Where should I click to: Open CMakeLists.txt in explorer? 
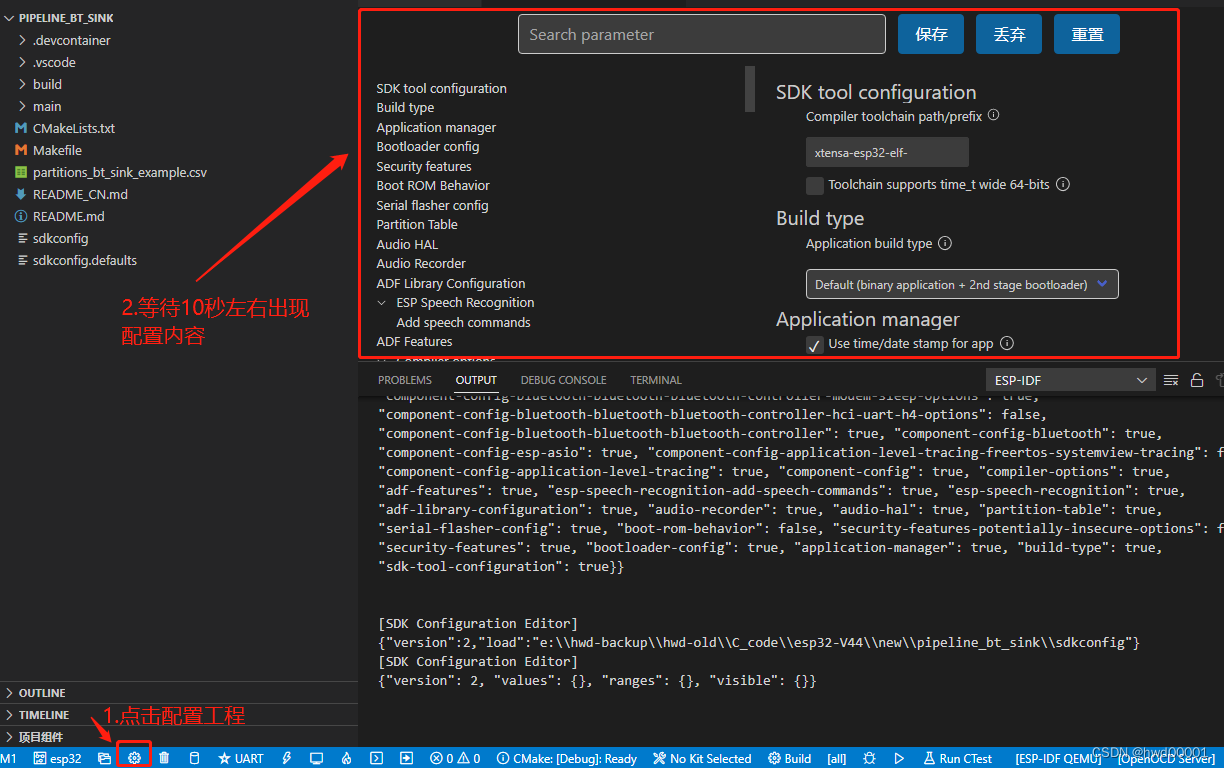click(74, 128)
